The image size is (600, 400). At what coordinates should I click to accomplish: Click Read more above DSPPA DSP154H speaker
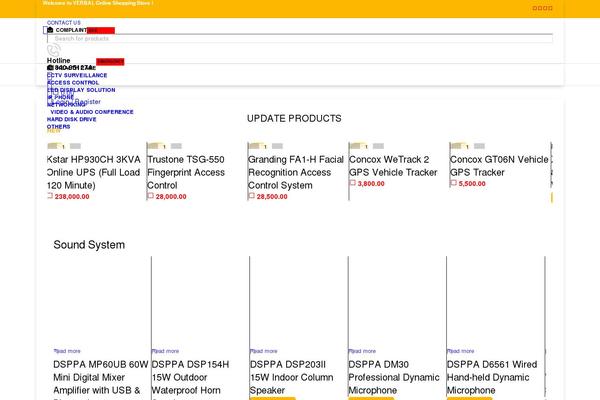165,351
